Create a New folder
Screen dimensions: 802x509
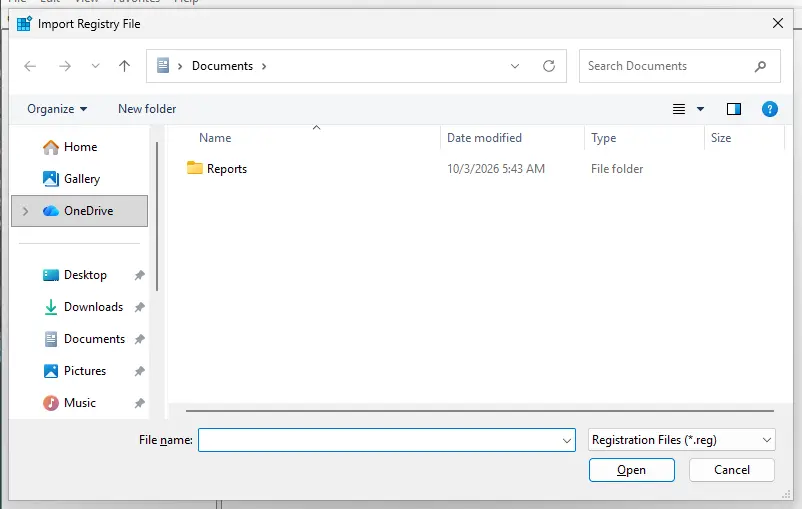[x=147, y=109]
